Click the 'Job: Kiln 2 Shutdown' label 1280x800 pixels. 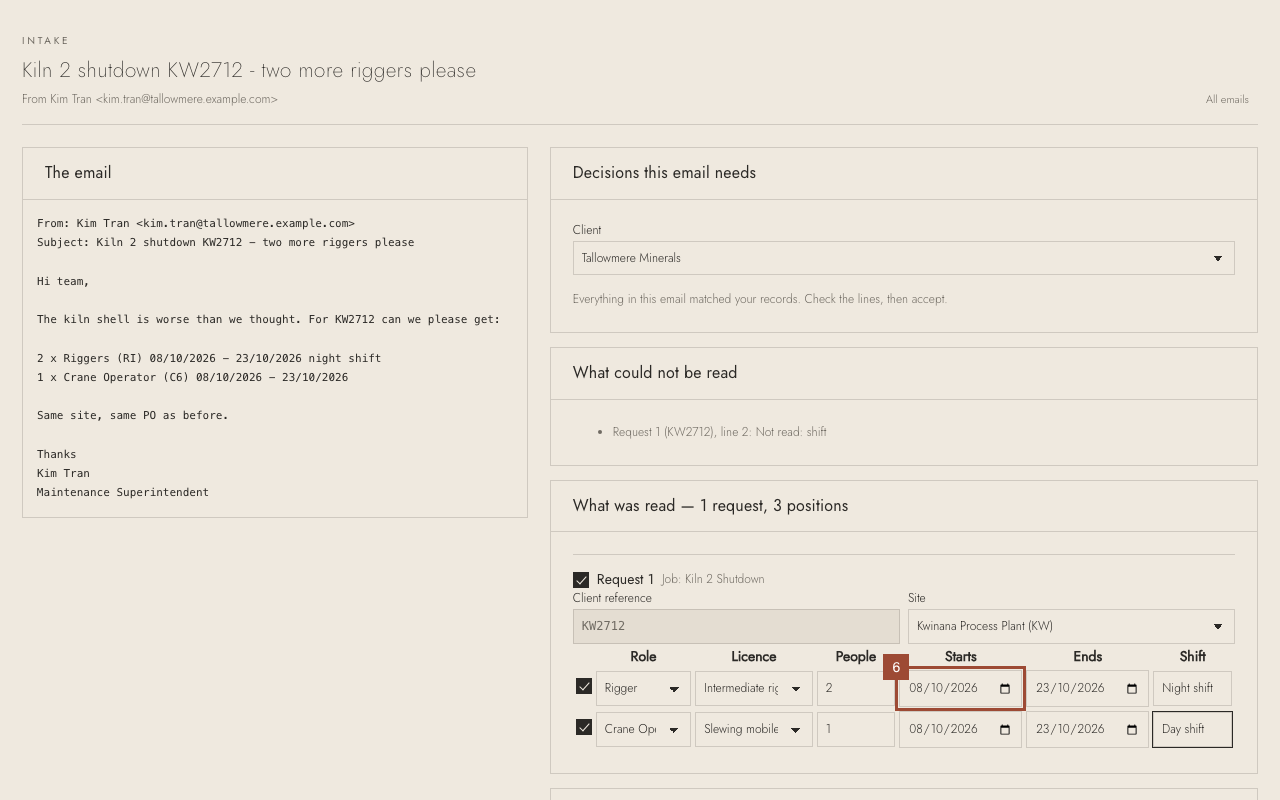713,579
